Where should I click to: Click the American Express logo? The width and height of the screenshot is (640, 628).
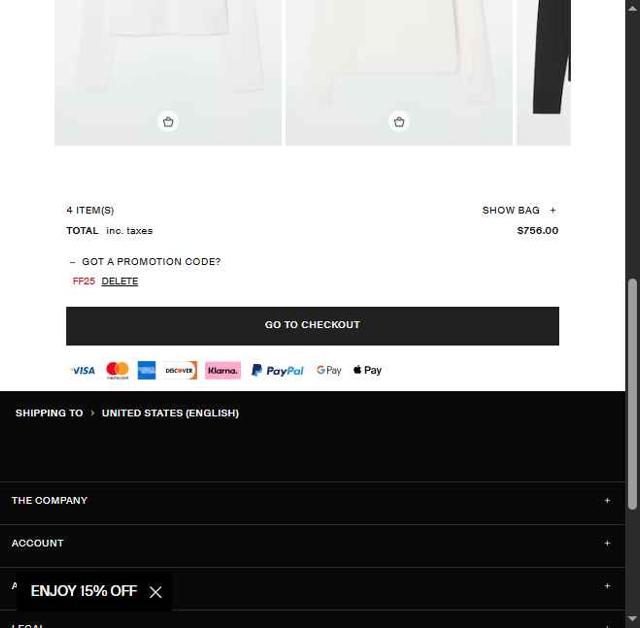tap(147, 371)
